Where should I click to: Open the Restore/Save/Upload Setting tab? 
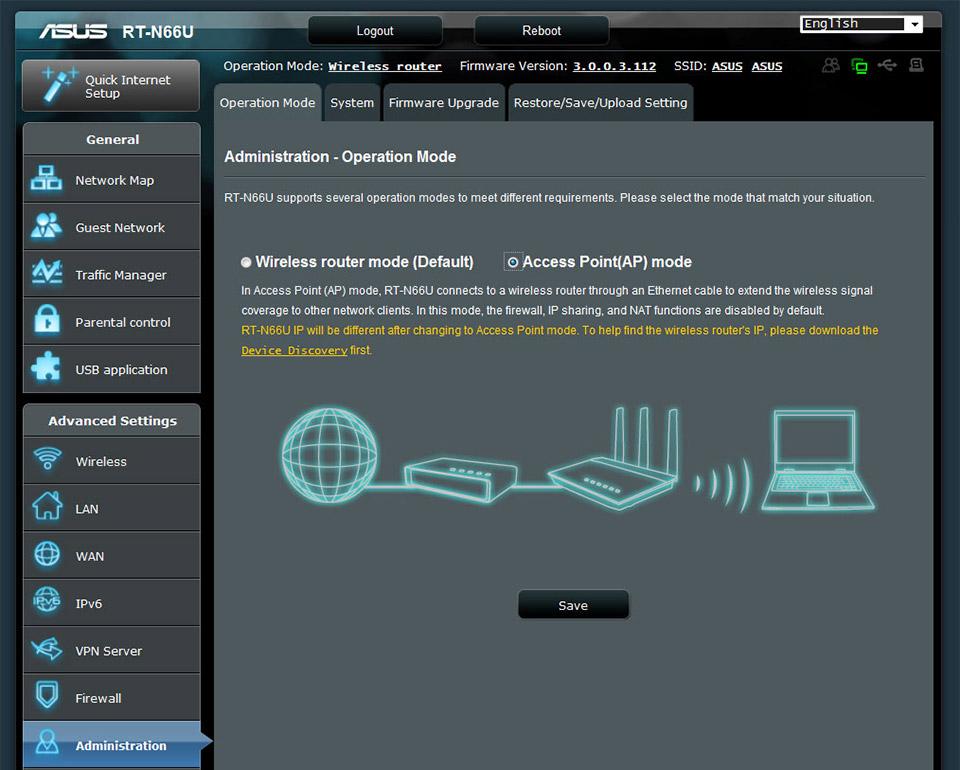click(601, 103)
